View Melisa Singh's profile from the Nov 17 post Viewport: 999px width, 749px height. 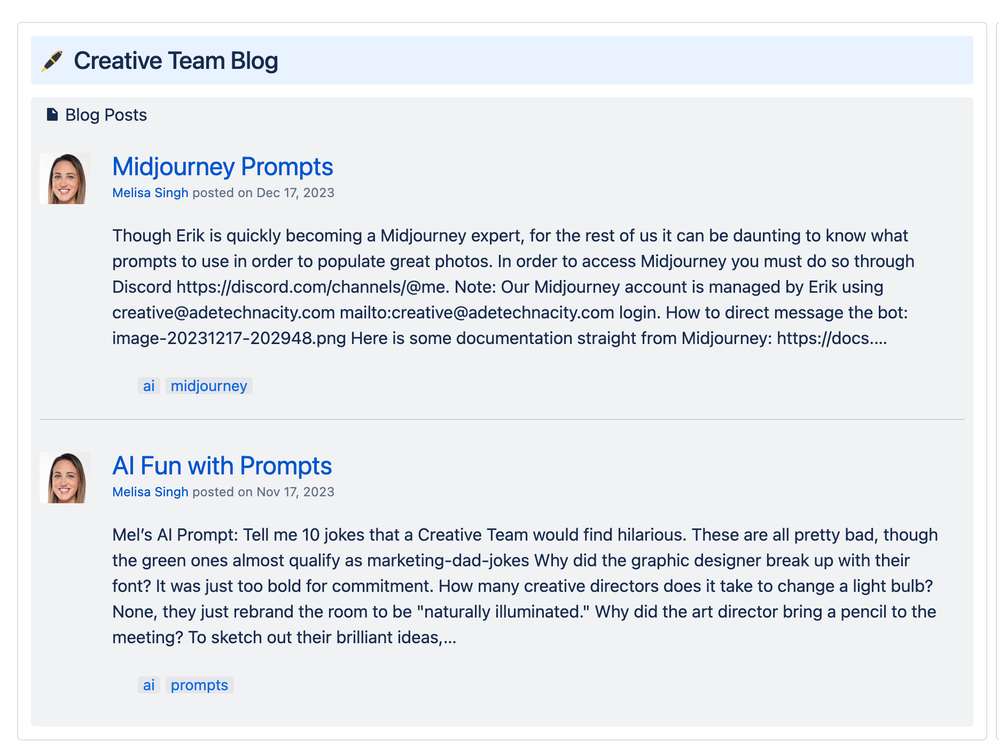click(x=150, y=492)
